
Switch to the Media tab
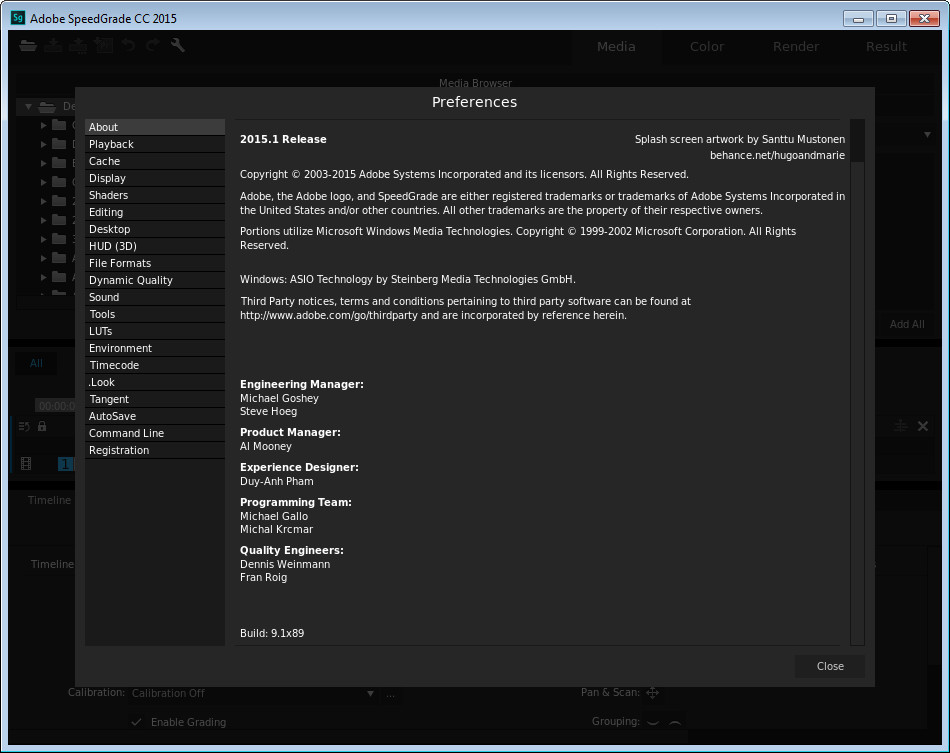point(616,47)
